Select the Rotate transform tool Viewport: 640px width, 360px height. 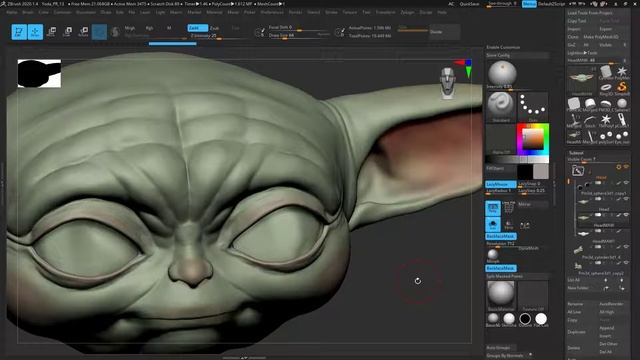click(83, 32)
